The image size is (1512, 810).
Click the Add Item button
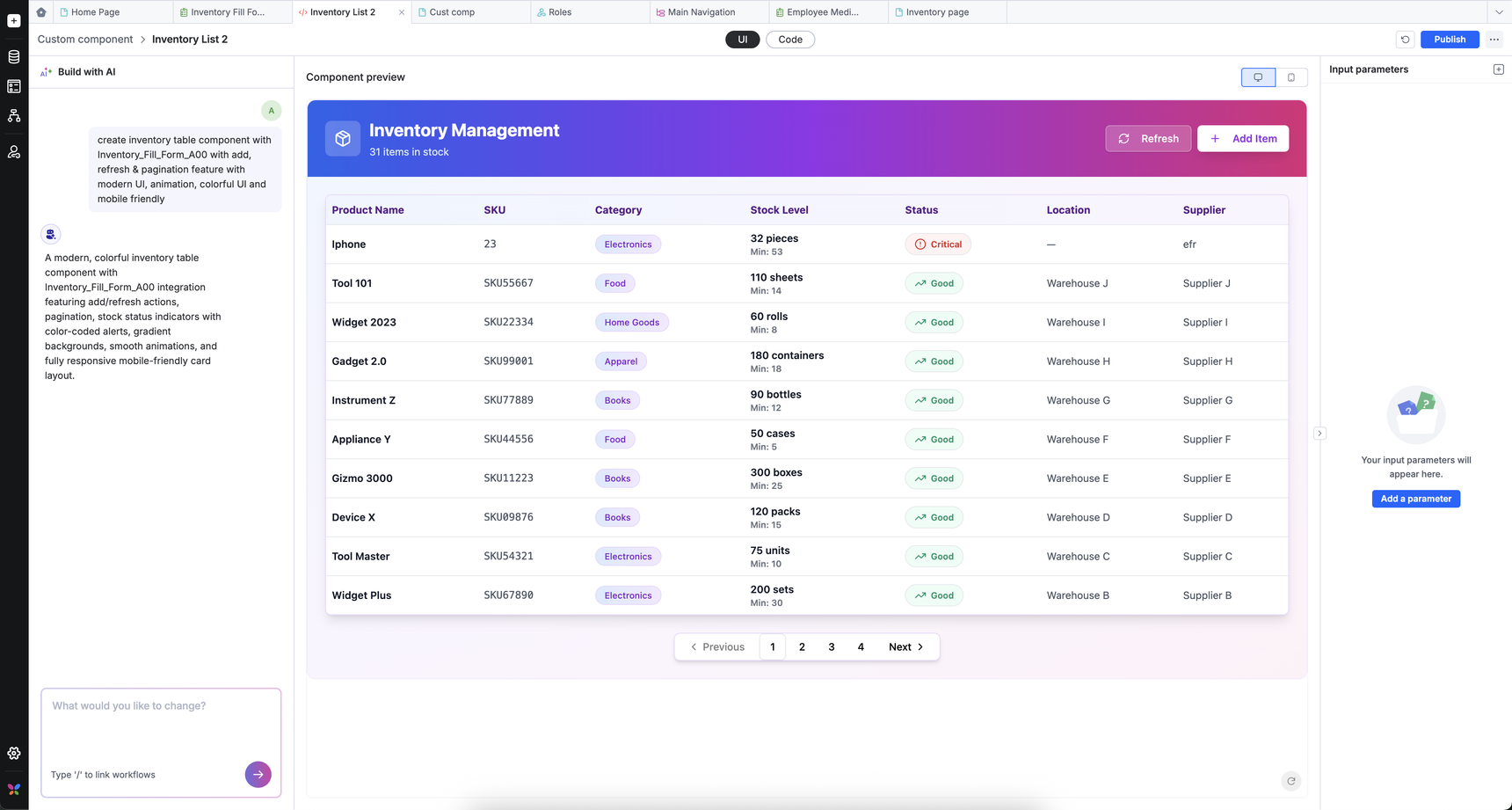pyautogui.click(x=1242, y=139)
